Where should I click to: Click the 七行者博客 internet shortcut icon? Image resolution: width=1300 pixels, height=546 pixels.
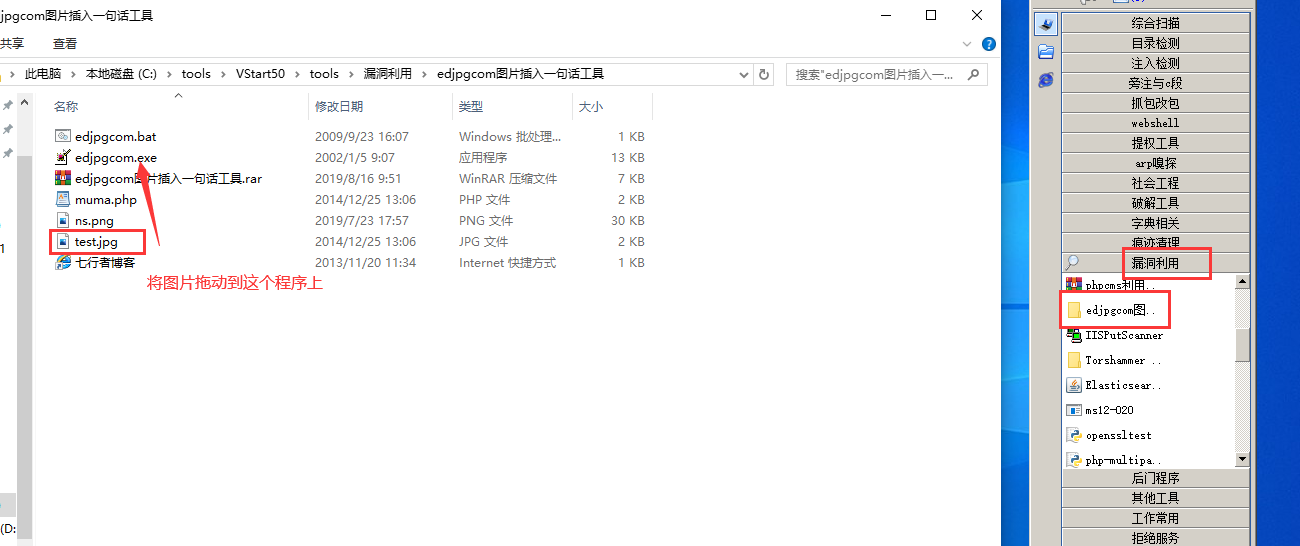(x=62, y=263)
